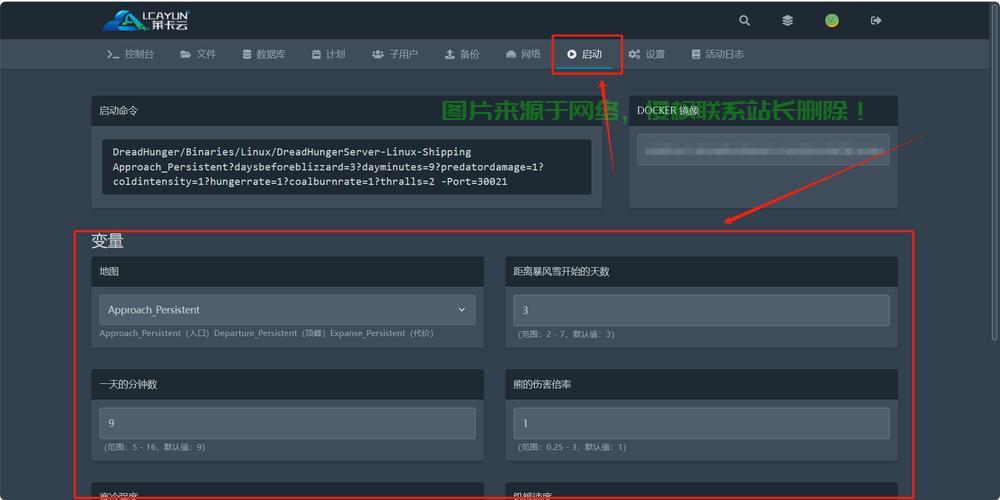
Task: Click the search magnifier icon in header
Action: [x=744, y=20]
